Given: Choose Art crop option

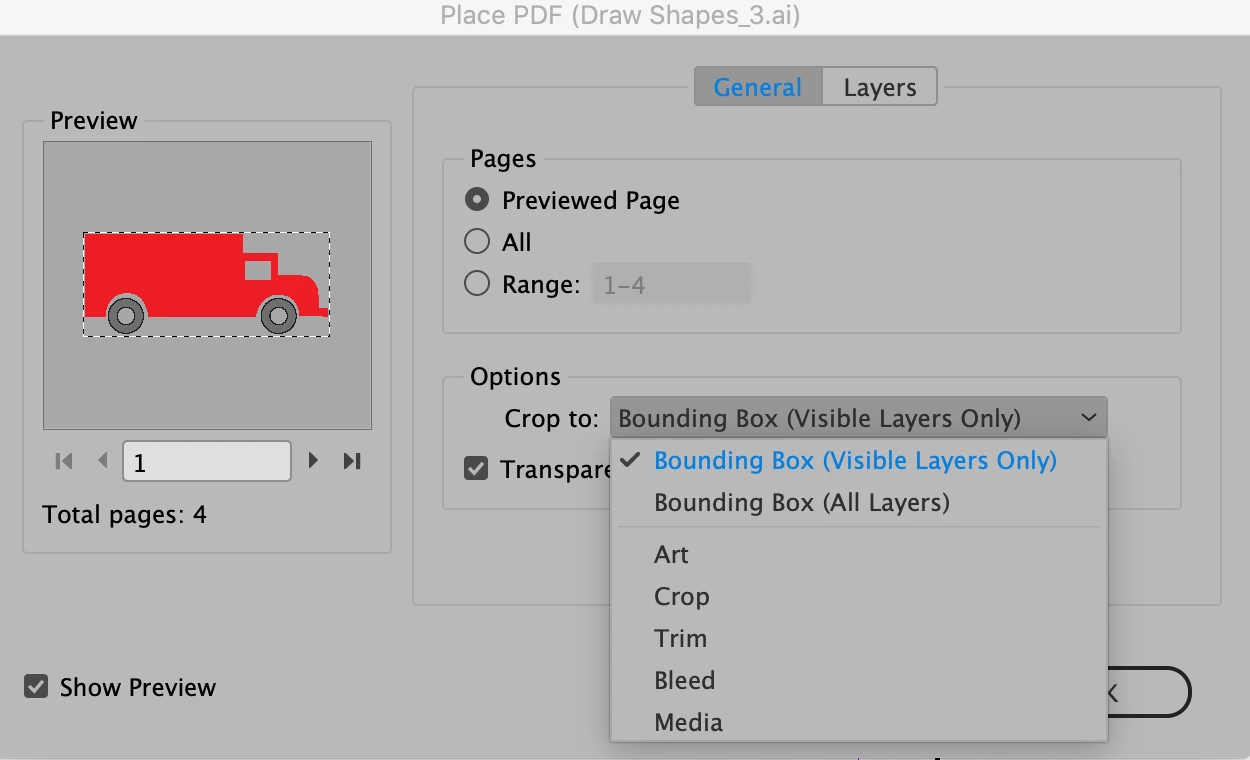Looking at the screenshot, I should click(858, 554).
